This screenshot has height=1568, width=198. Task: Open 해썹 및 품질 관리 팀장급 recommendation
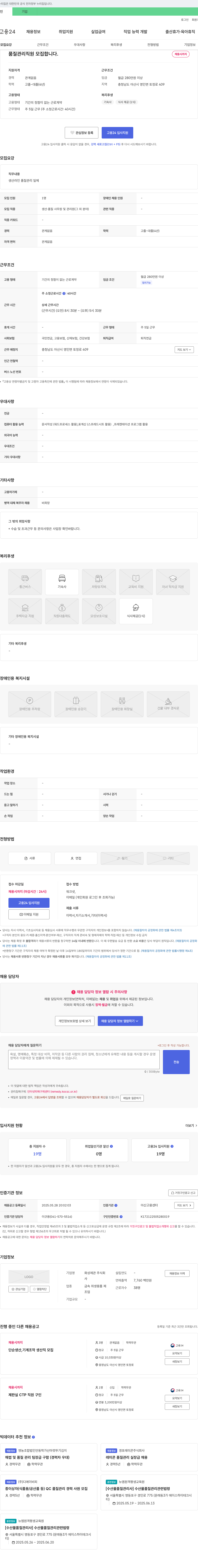pyautogui.click(x=37, y=1457)
